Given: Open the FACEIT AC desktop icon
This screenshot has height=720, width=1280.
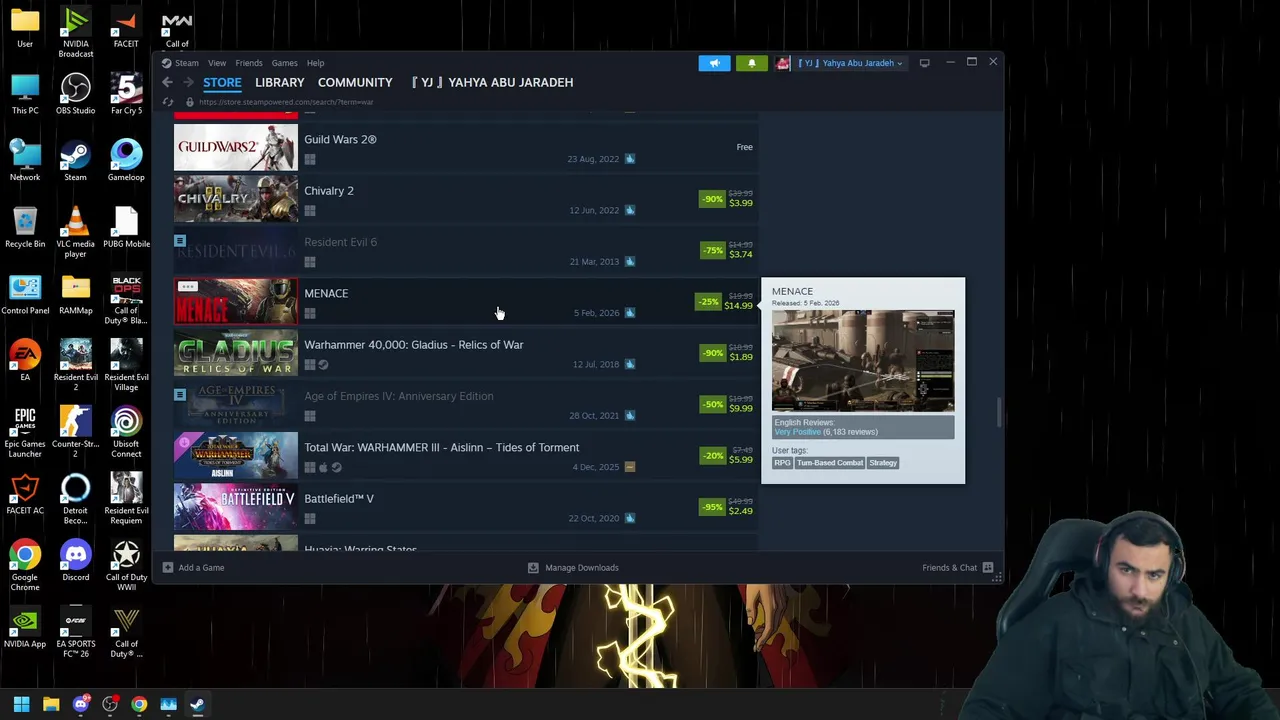Looking at the screenshot, I should point(25,494).
